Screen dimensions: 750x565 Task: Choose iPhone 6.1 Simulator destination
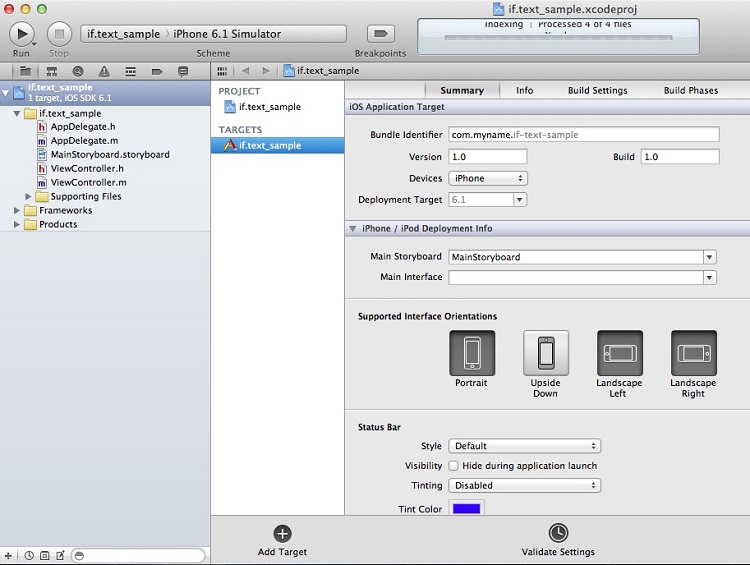[x=227, y=34]
